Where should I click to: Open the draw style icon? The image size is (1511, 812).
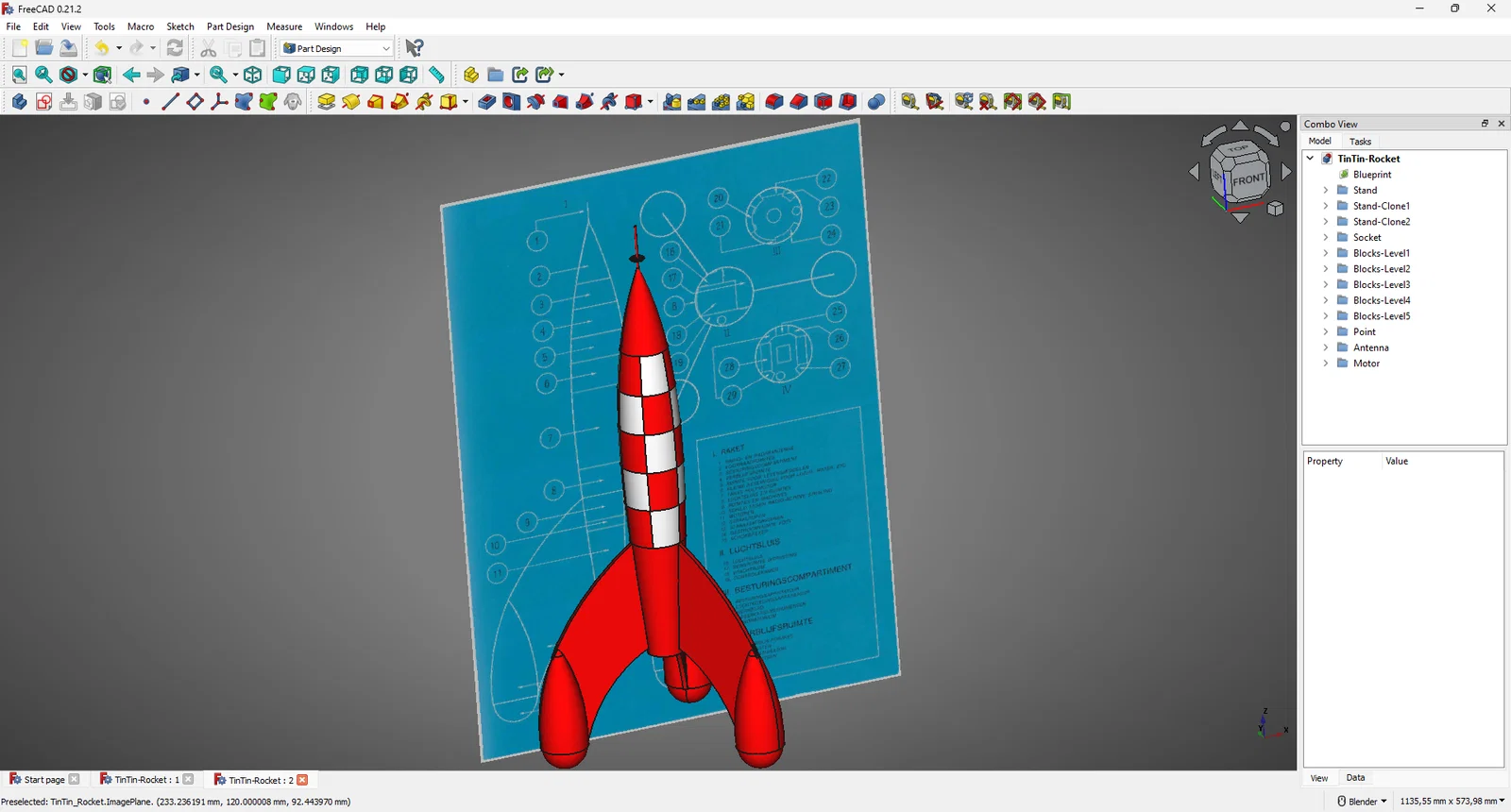tap(68, 75)
